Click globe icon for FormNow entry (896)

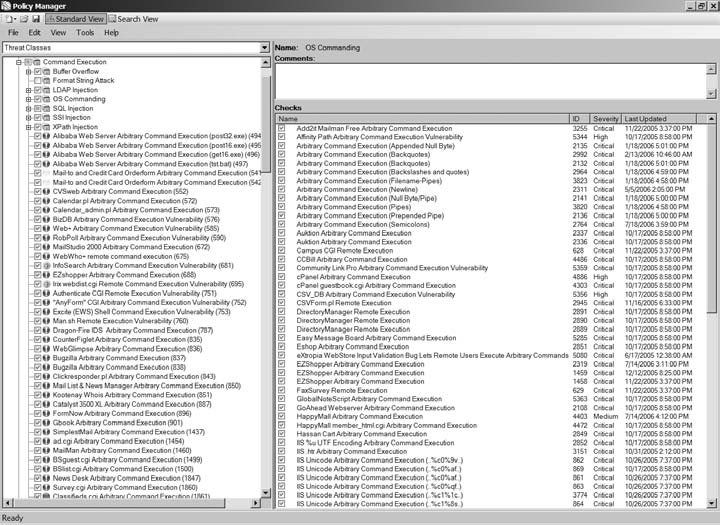tap(46, 413)
